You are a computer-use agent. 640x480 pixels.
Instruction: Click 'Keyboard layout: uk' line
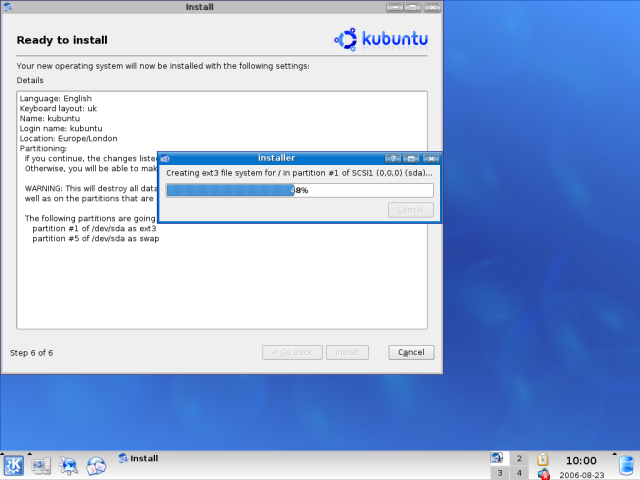click(58, 109)
